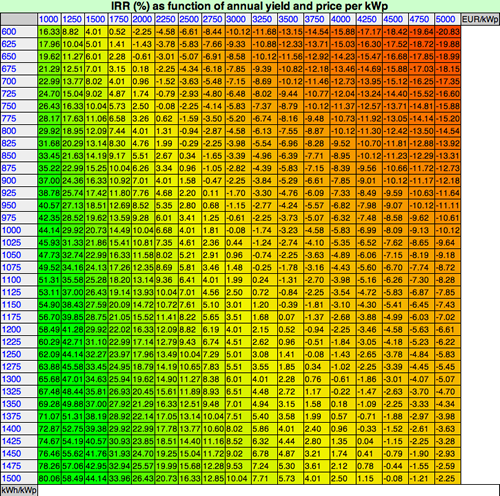Select column header 2000
Viewport: 500px width, 496px height.
(x=143, y=19)
